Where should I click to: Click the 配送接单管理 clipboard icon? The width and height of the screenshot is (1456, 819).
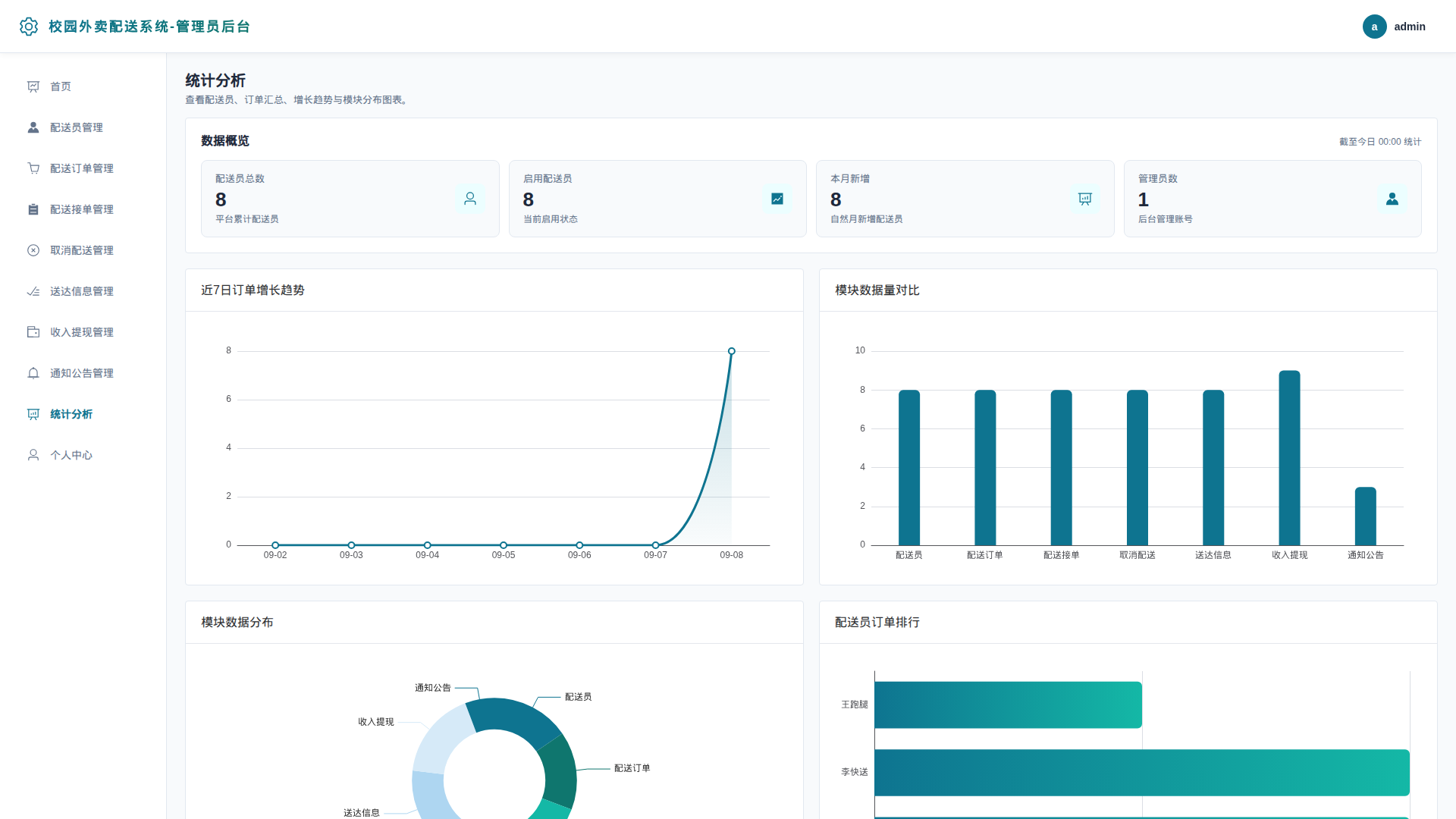tap(33, 209)
